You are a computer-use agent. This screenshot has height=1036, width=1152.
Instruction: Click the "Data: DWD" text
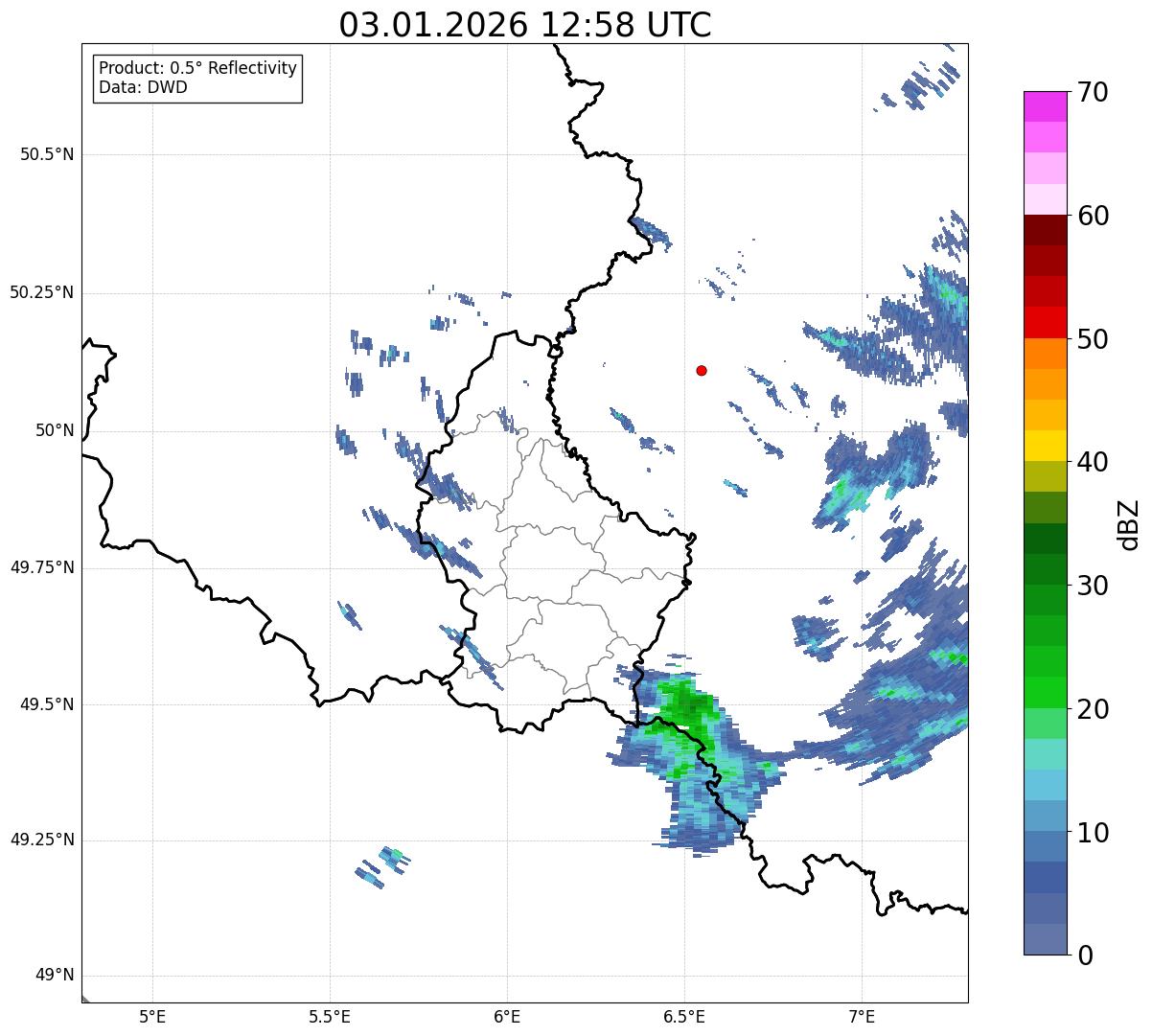coord(143,87)
